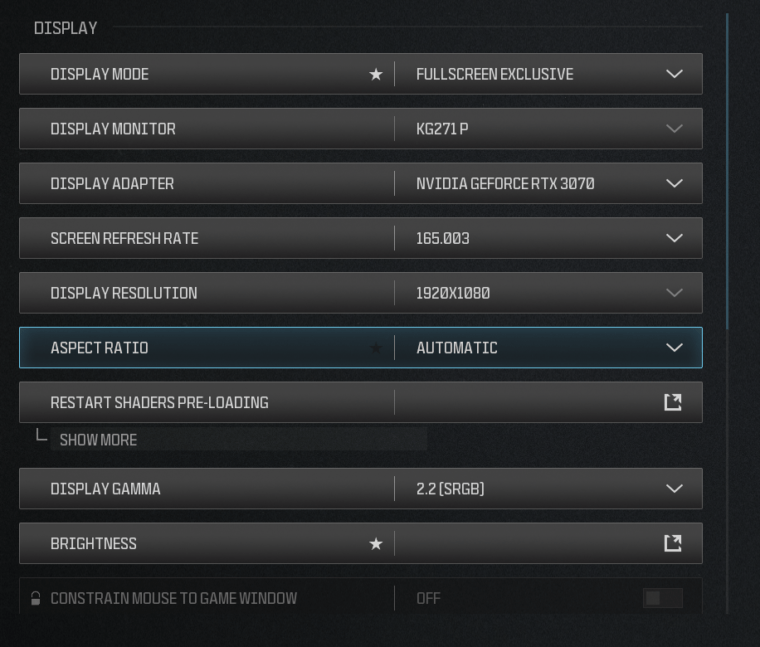Expand Screen Refresh Rate dropdown
Screen dimensions: 760x647
[674, 238]
